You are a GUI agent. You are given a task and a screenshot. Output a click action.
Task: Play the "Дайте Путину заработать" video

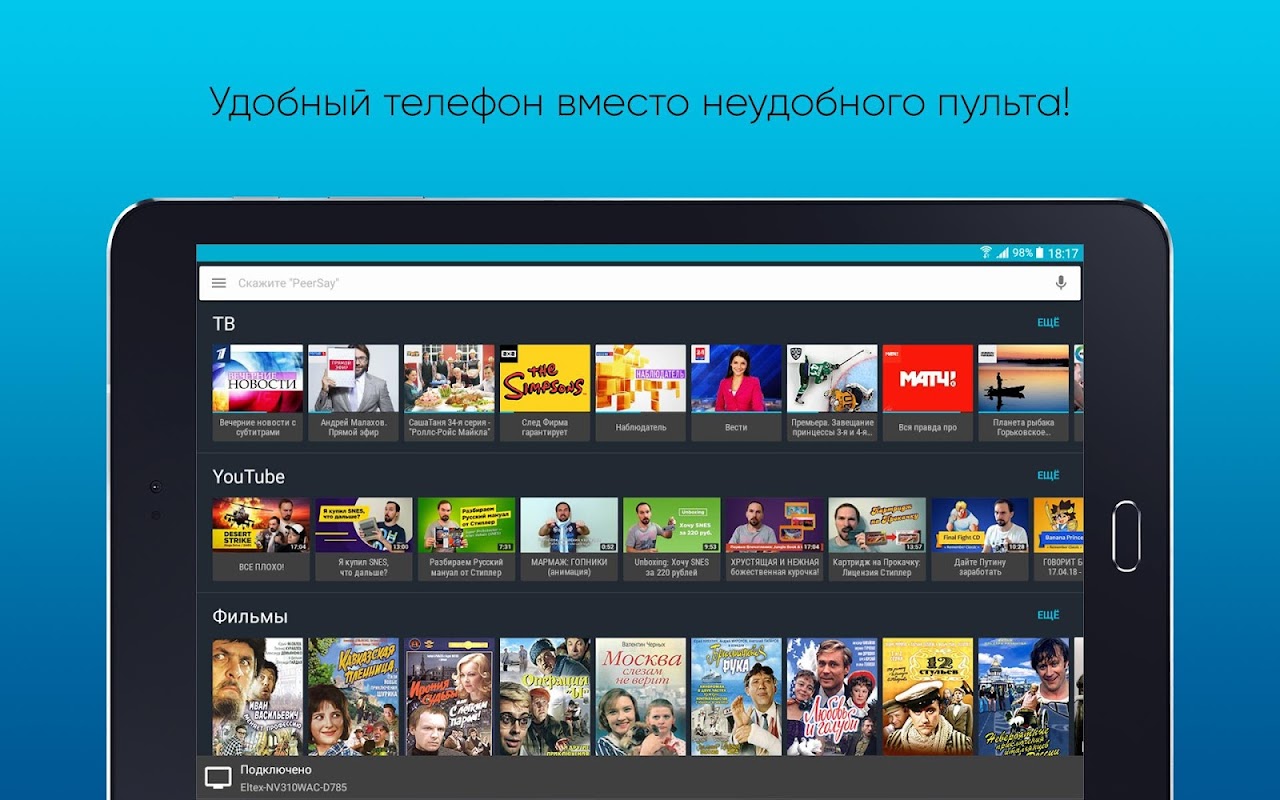pos(980,540)
